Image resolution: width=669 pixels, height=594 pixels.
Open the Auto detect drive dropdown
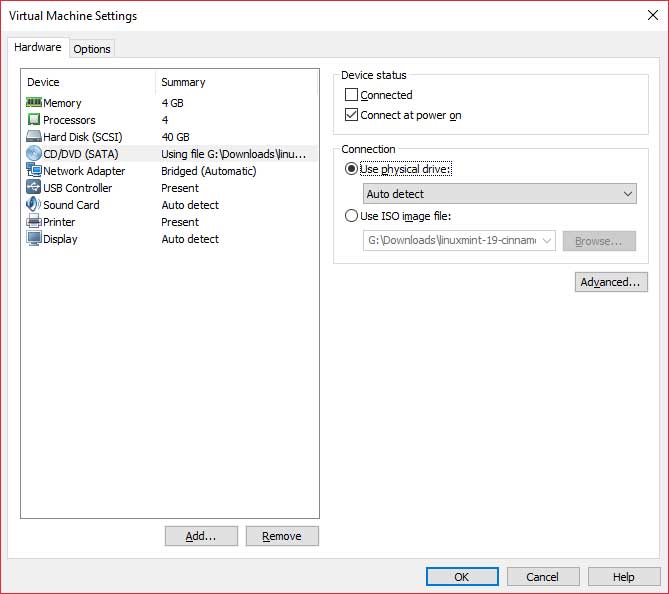pyautogui.click(x=500, y=194)
